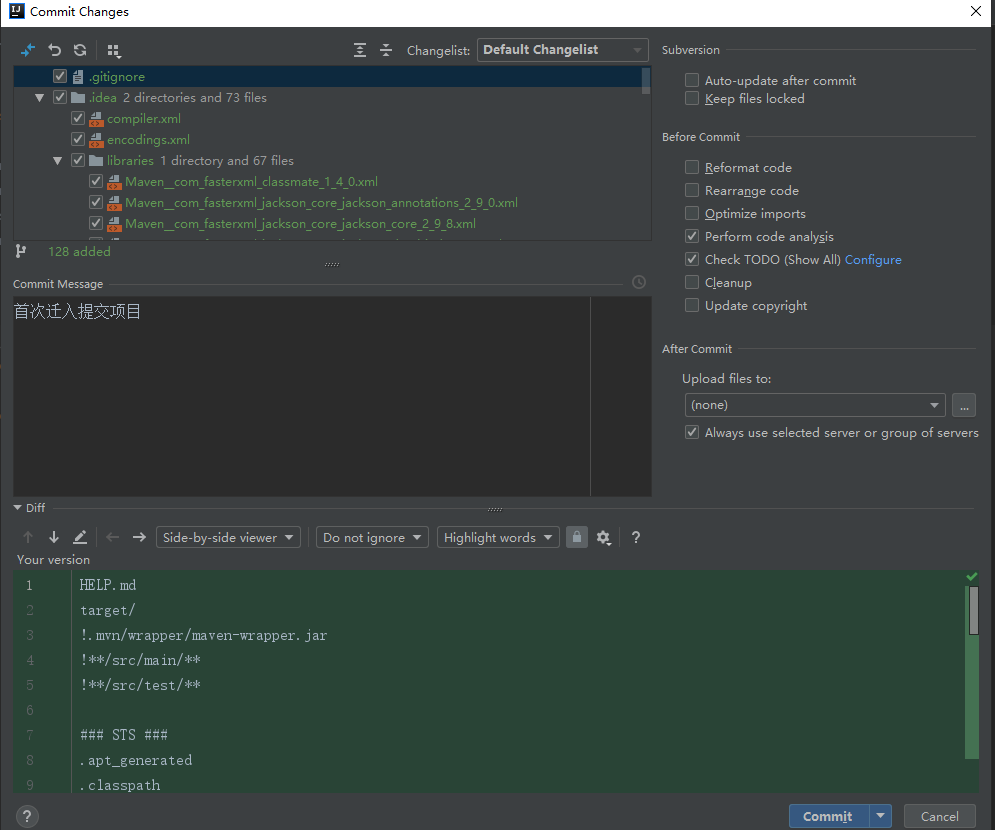Open diff settings gear icon
995x830 pixels.
(603, 538)
